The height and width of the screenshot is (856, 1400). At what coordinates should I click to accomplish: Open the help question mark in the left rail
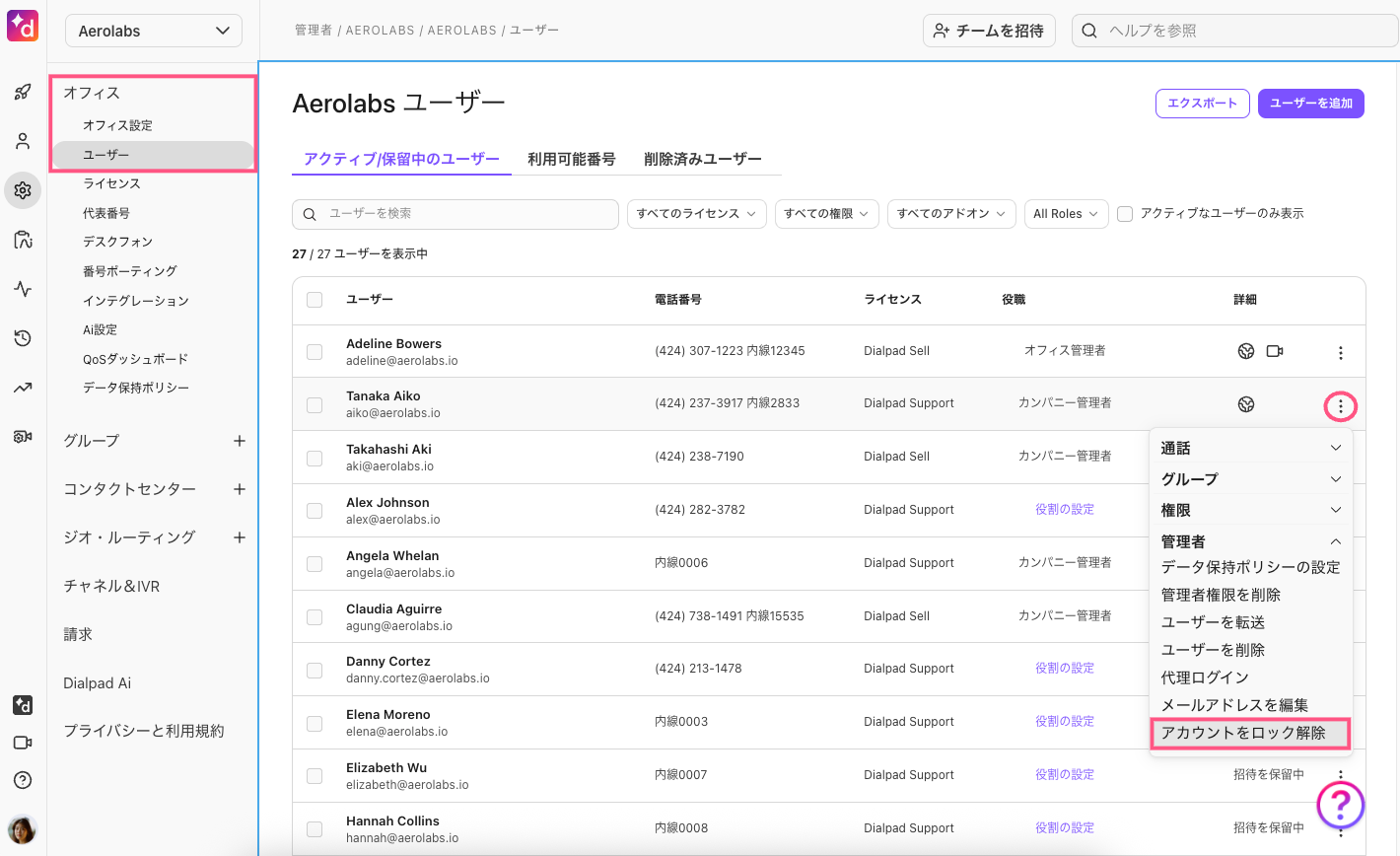(x=23, y=780)
